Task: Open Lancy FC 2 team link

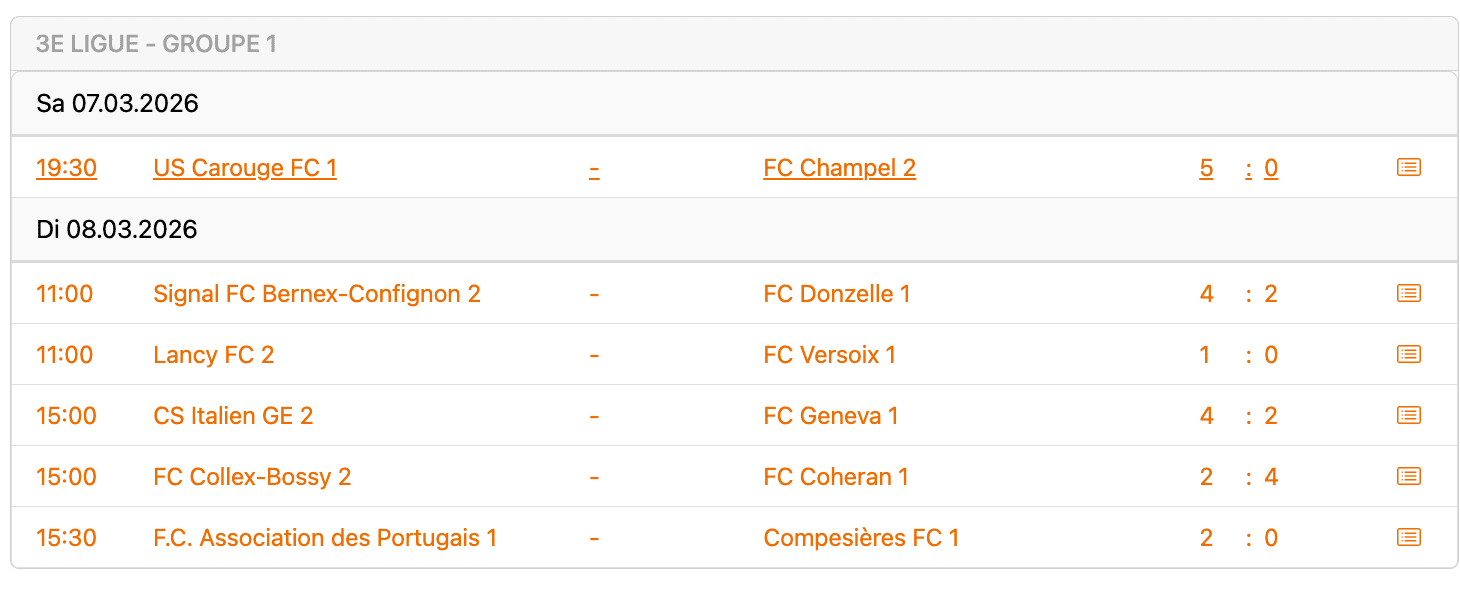Action: [x=213, y=355]
